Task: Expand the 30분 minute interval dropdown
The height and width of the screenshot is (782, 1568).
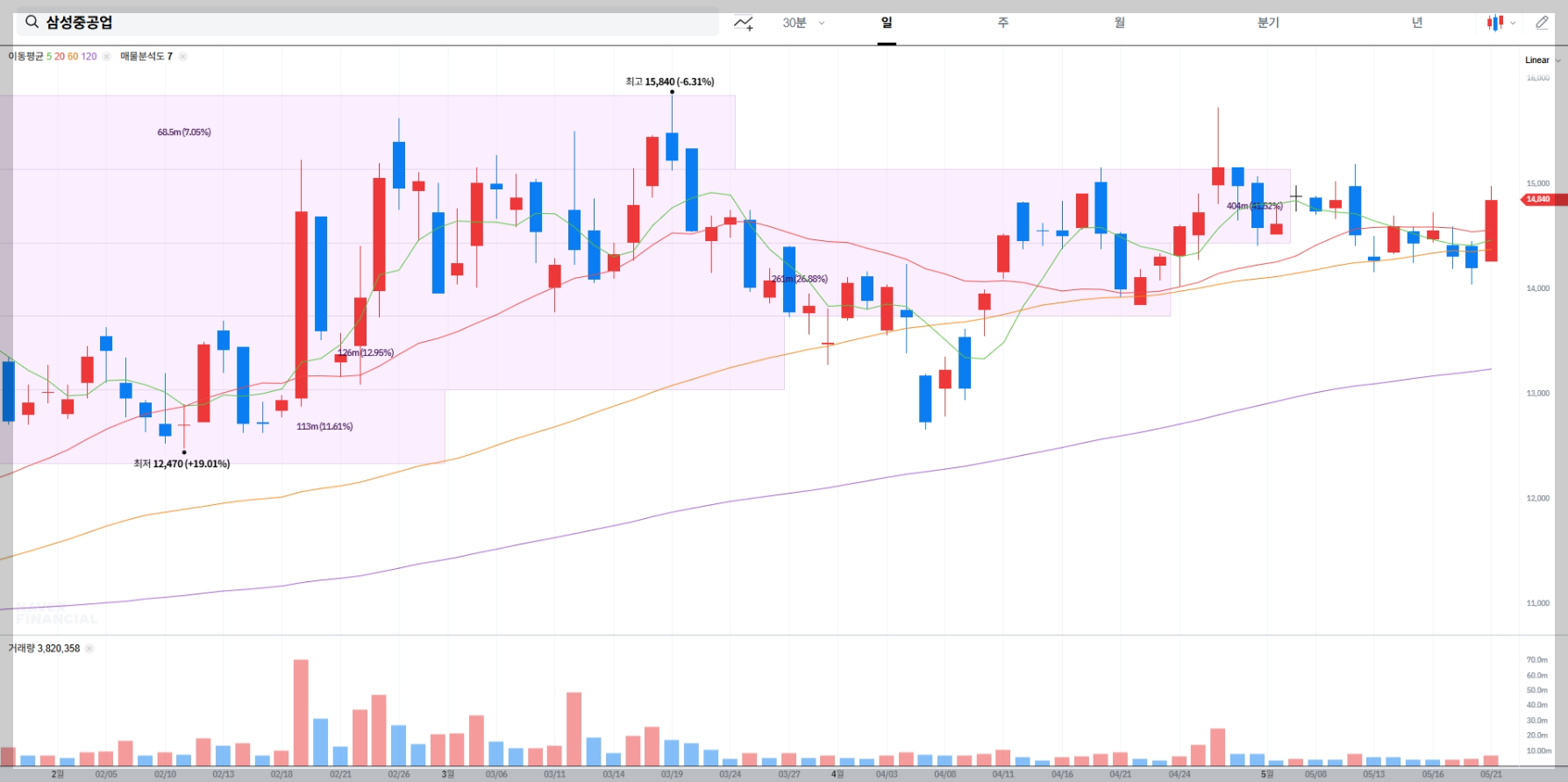Action: click(x=803, y=23)
